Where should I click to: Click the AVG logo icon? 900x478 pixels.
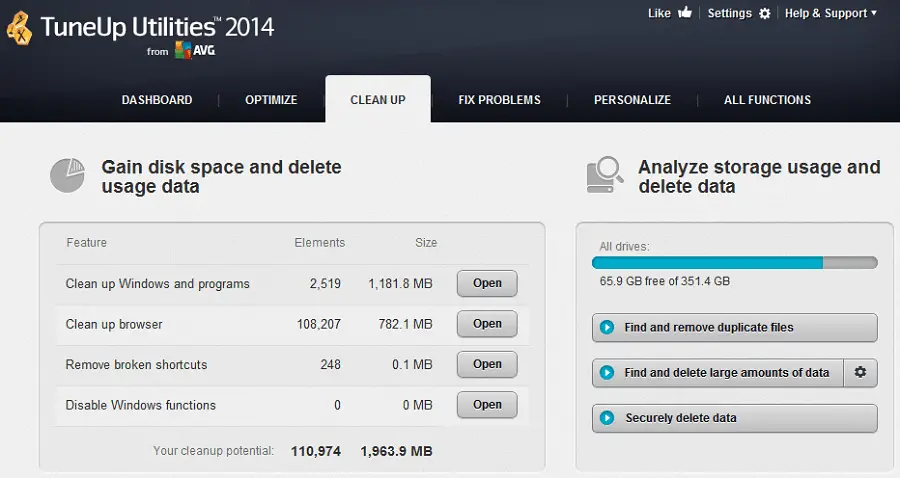195,50
